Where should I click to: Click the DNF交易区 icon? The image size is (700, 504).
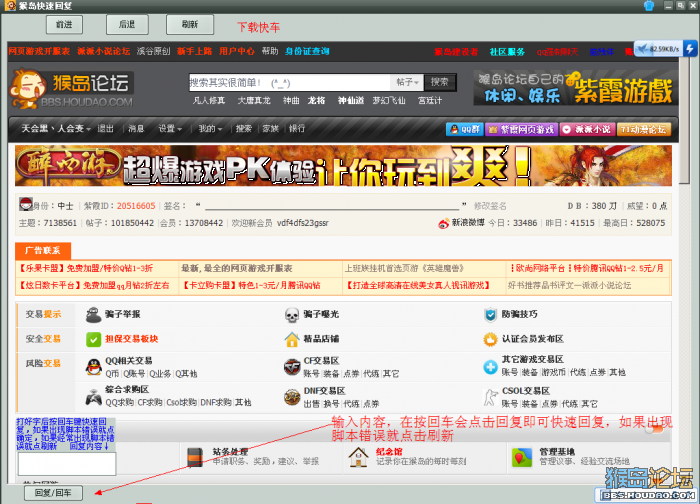[292, 397]
